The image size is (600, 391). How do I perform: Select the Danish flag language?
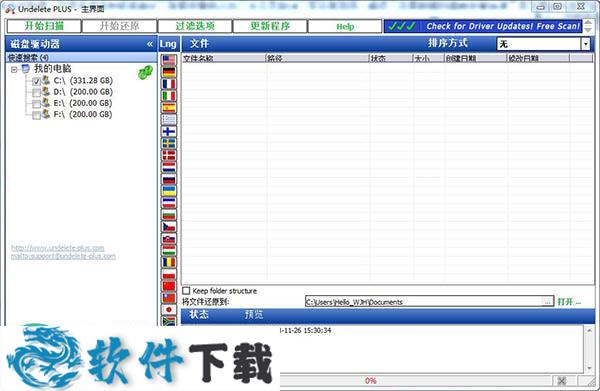169,155
